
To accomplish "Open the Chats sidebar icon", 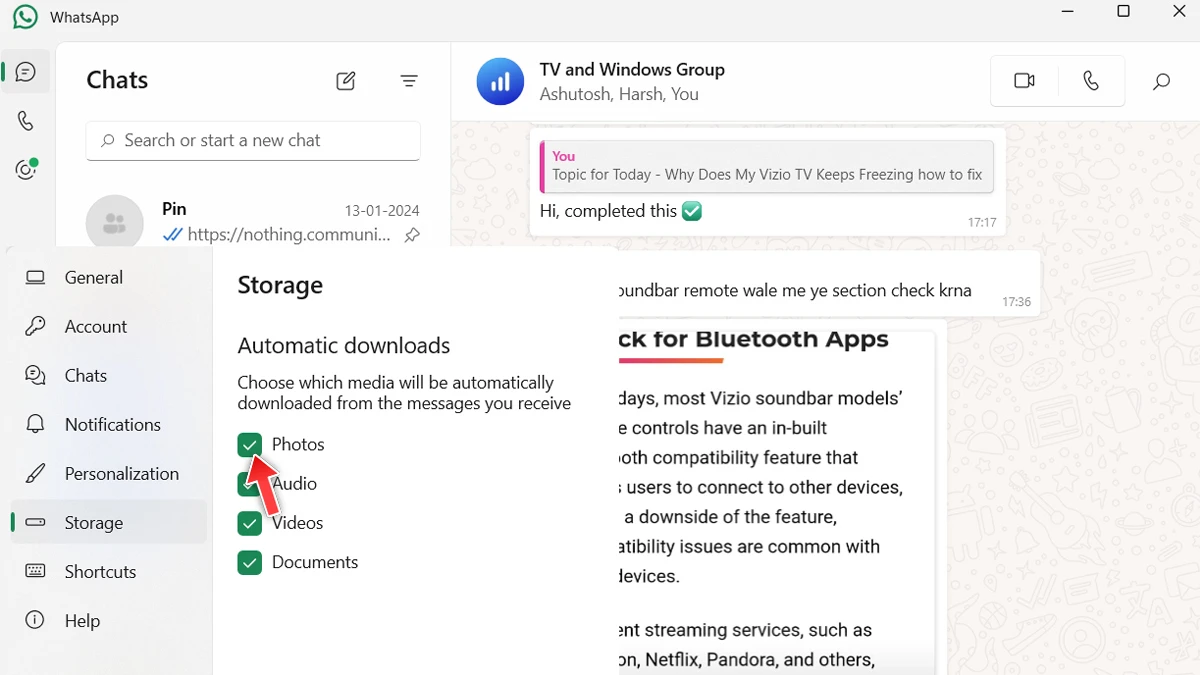I will point(26,72).
